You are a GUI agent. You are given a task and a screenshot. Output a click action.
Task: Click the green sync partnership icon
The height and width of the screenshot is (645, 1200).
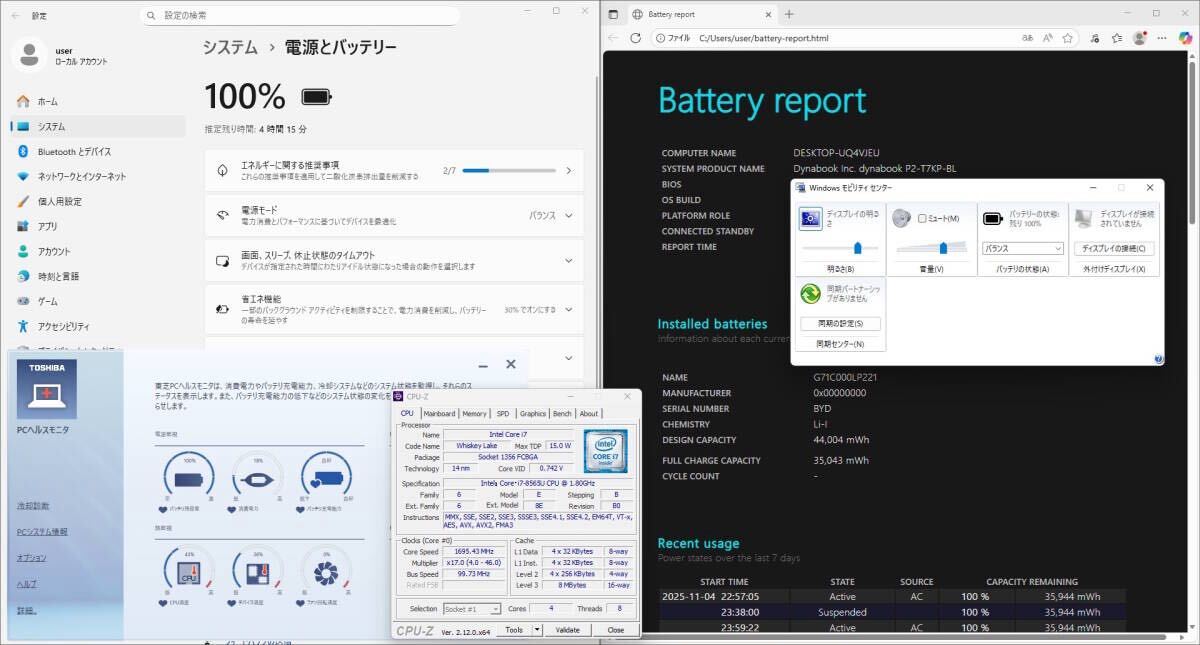[x=811, y=294]
